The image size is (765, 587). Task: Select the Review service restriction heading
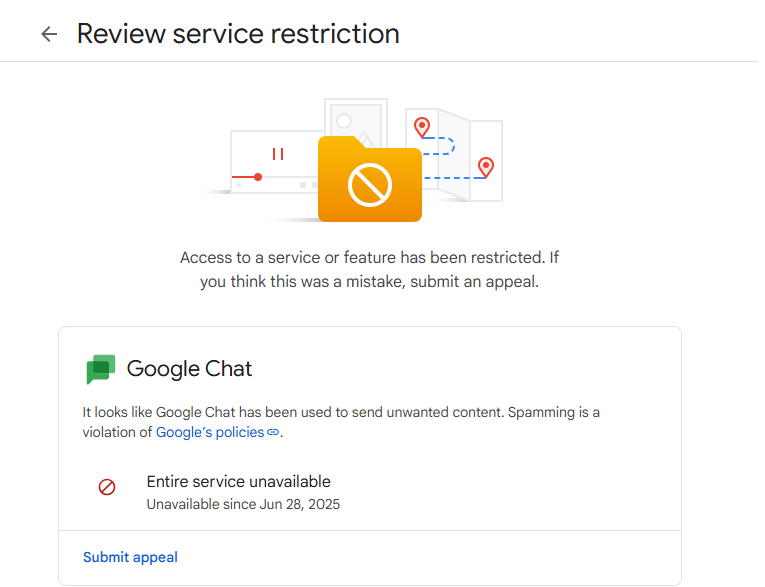238,34
